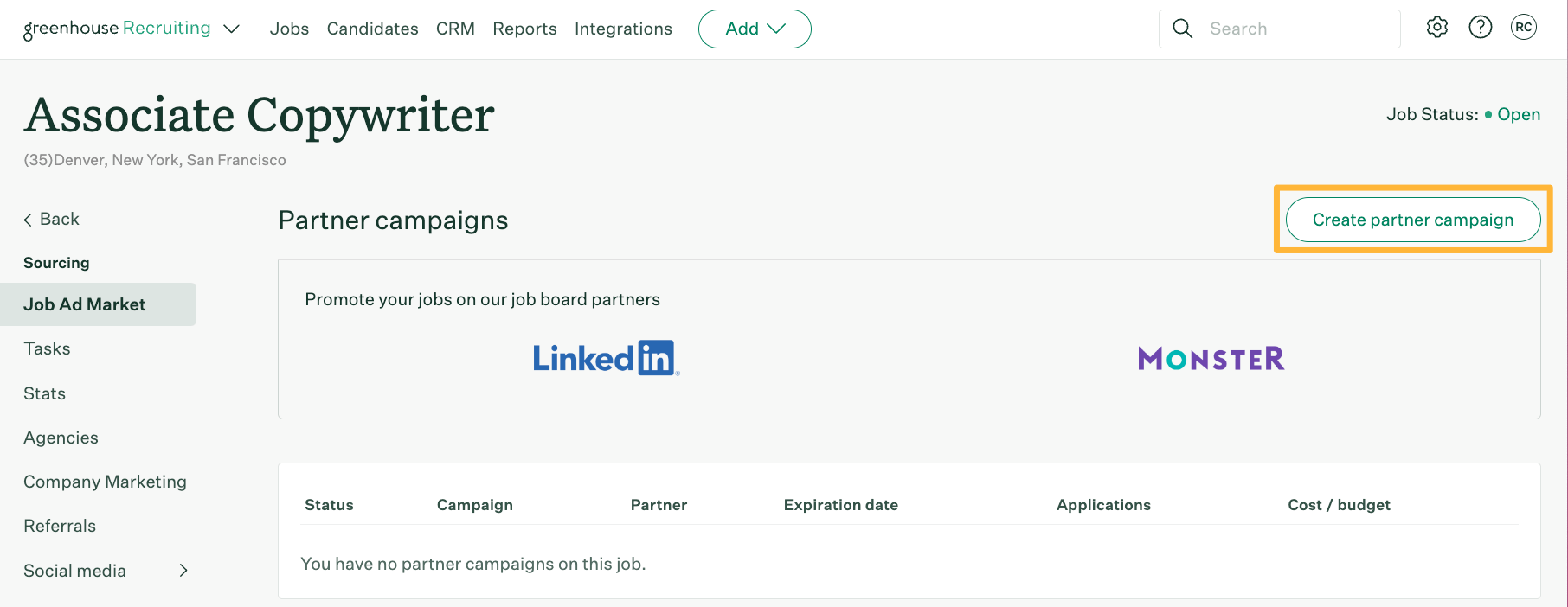Click the Create partner campaign button

point(1412,220)
